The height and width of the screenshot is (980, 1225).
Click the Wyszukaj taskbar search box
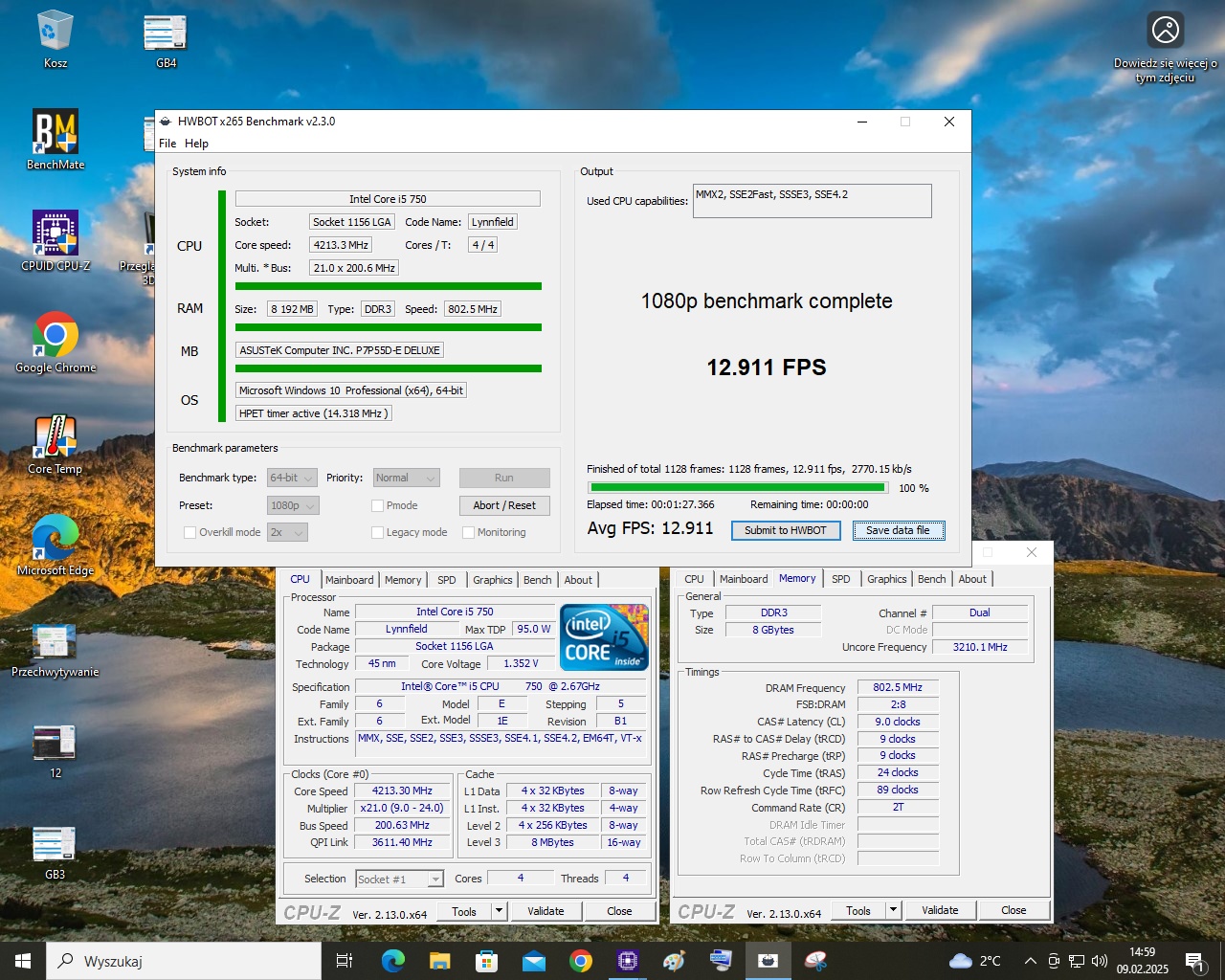click(184, 961)
